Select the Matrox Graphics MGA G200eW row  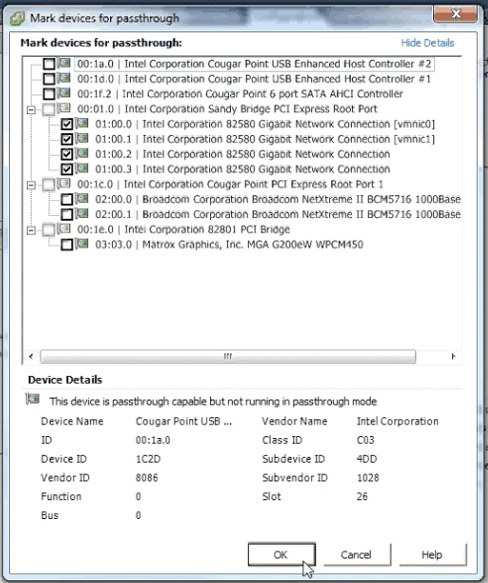[229, 244]
